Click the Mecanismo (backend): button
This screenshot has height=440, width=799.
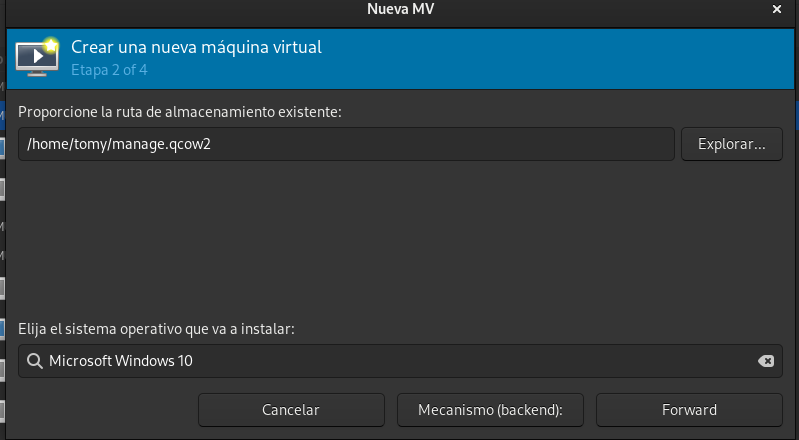tap(490, 409)
